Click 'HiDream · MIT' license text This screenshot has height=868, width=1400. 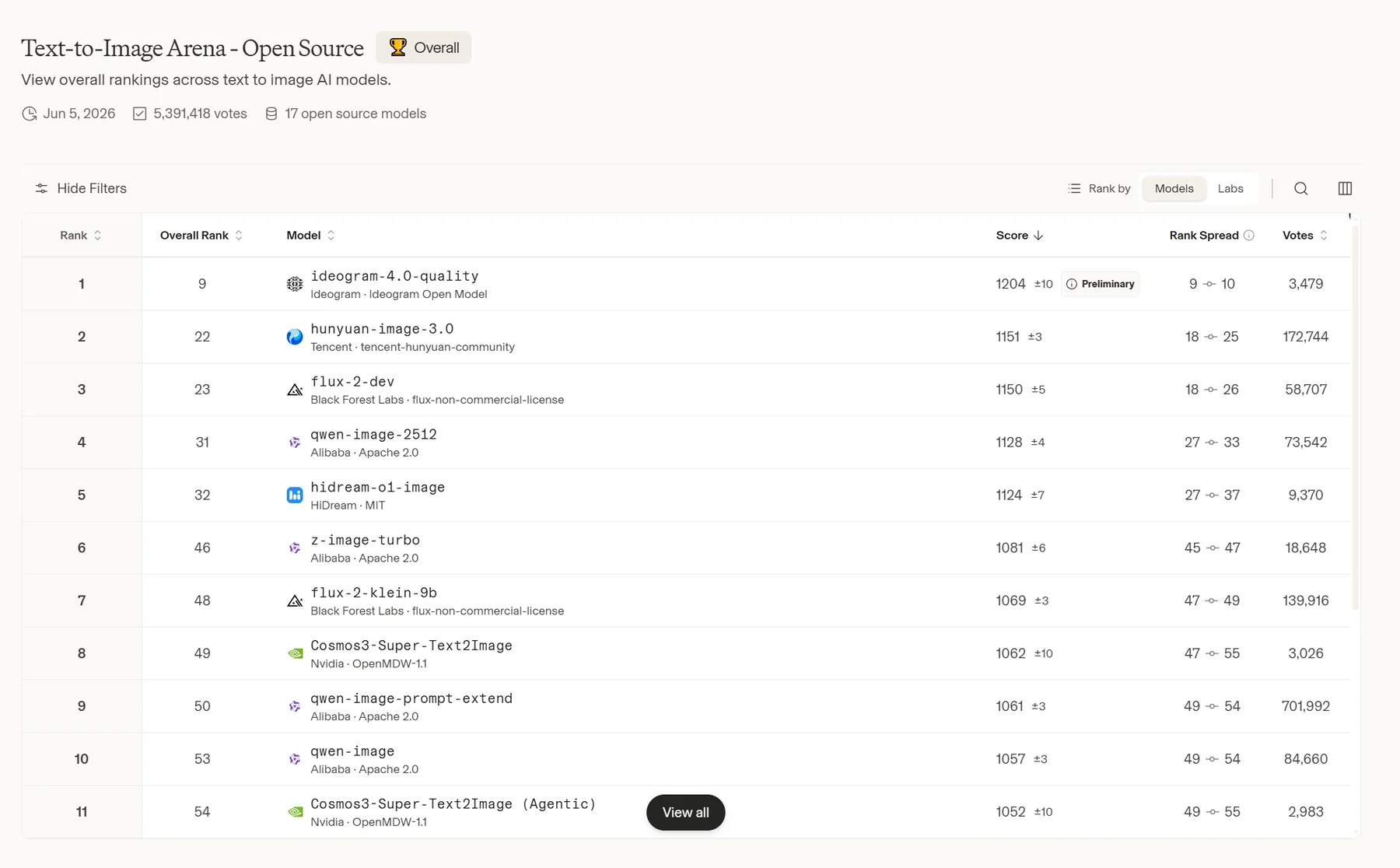click(348, 506)
